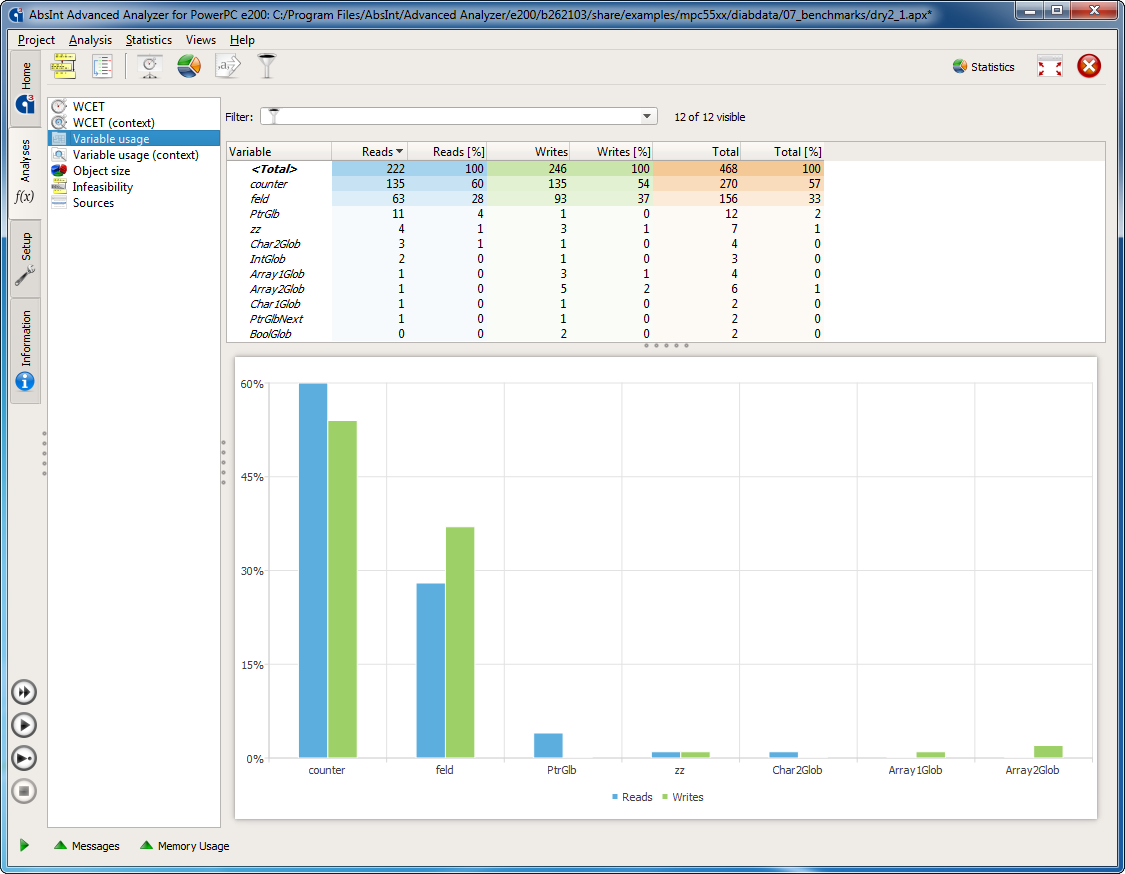Open the Help menu

tap(243, 40)
